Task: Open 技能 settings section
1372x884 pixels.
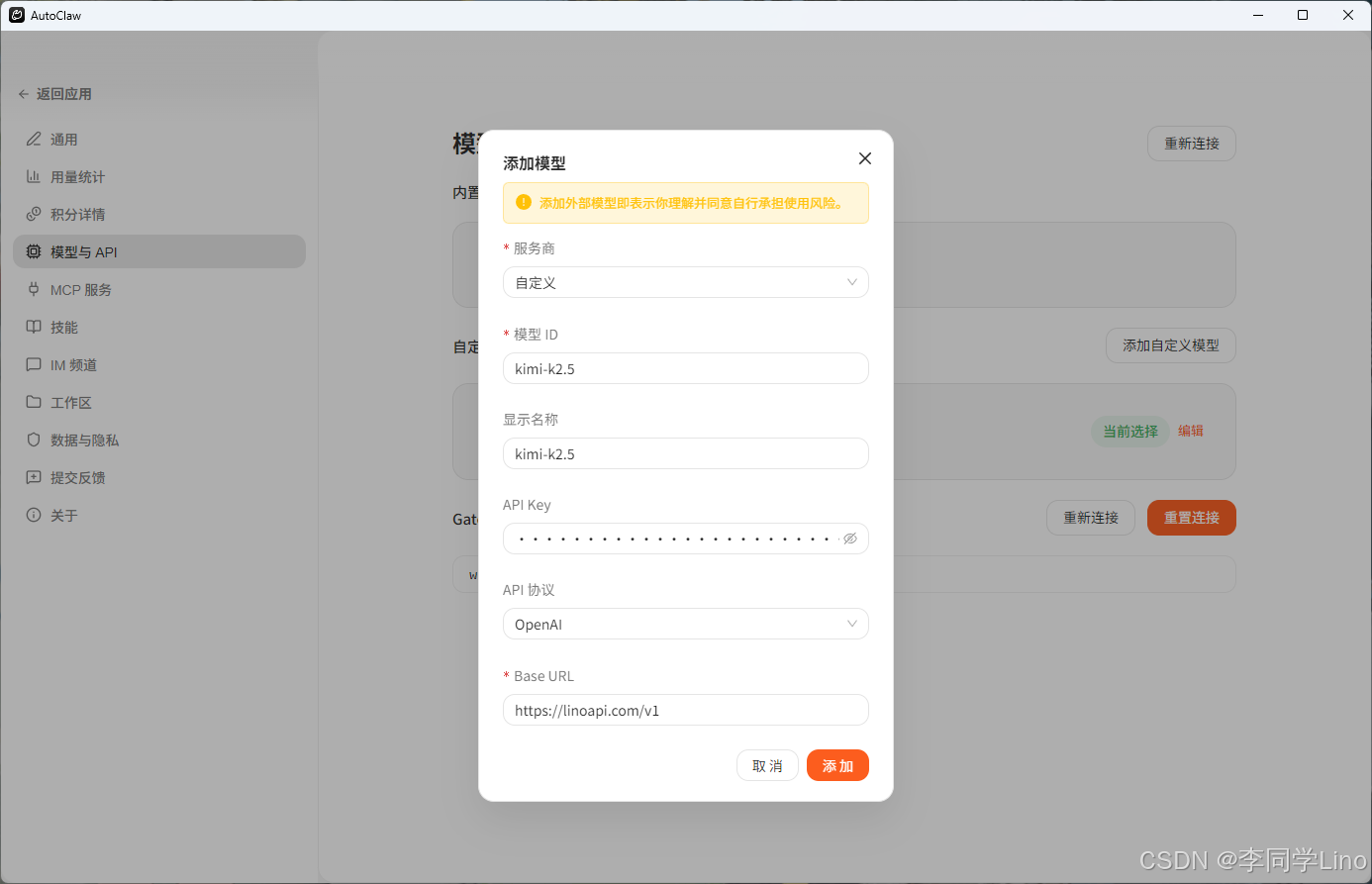Action: [x=159, y=328]
